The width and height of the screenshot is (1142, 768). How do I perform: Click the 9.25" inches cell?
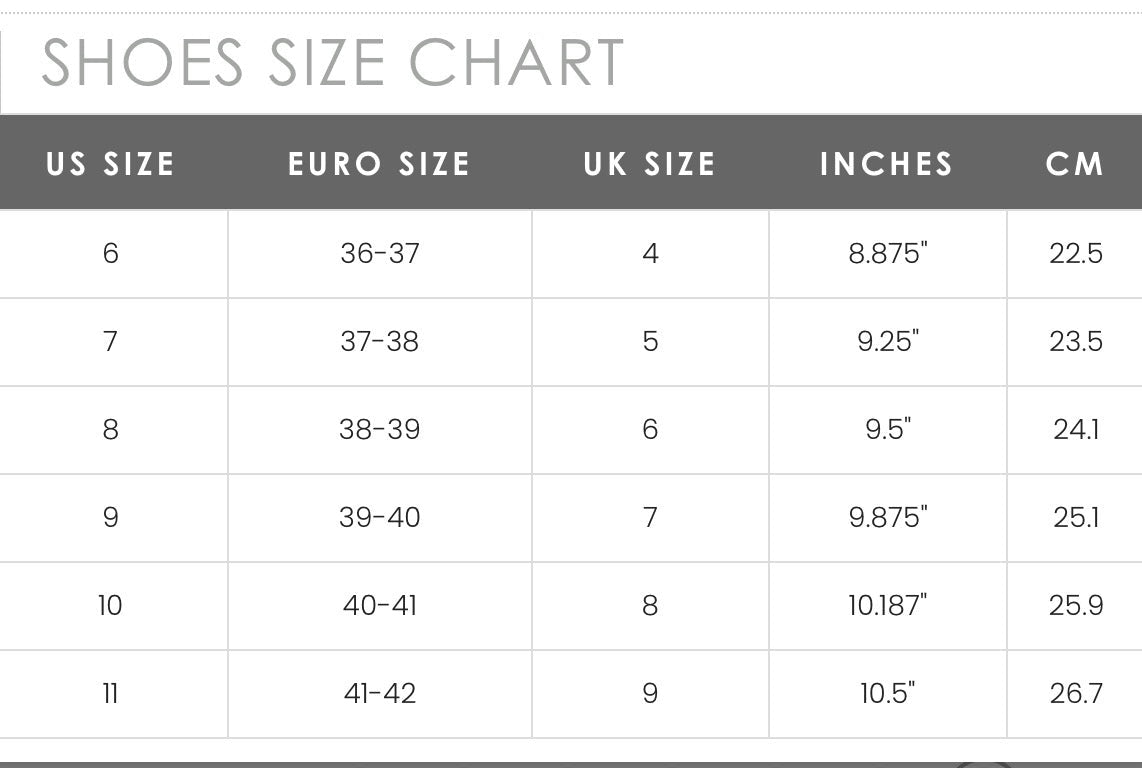point(888,341)
